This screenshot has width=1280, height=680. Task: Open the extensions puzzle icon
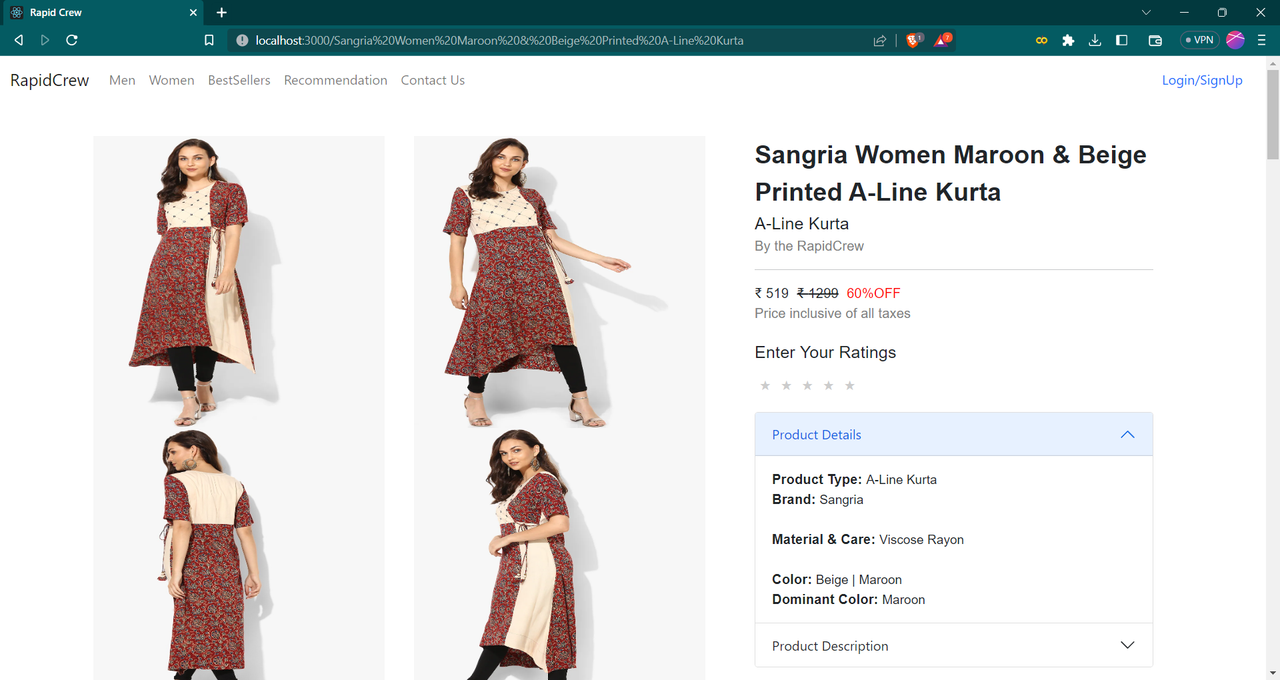click(1068, 41)
